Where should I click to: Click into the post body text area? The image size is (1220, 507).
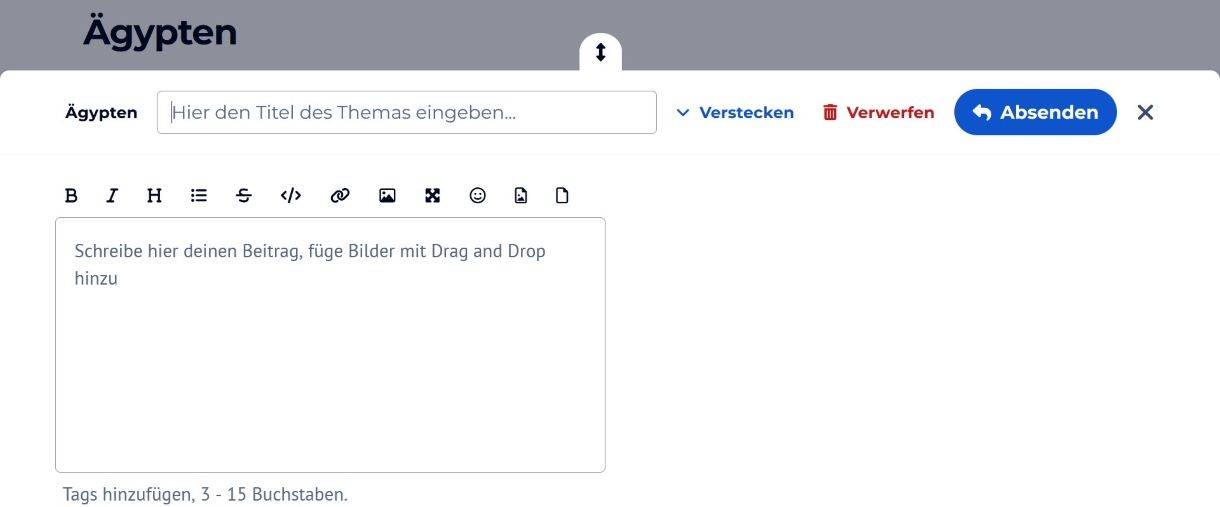(330, 345)
